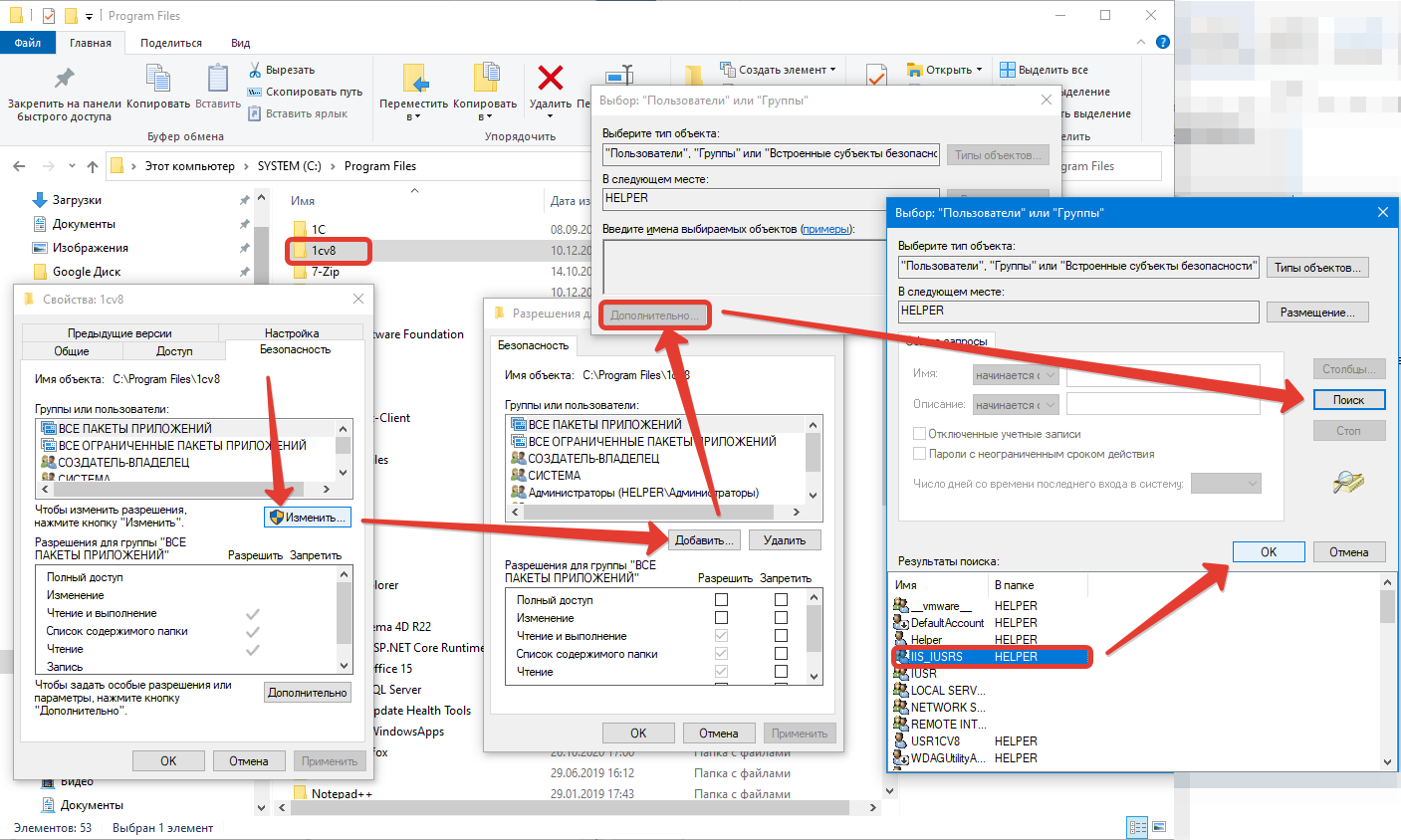
Task: Open the Name 'начинается с' dropdown
Action: (1015, 375)
